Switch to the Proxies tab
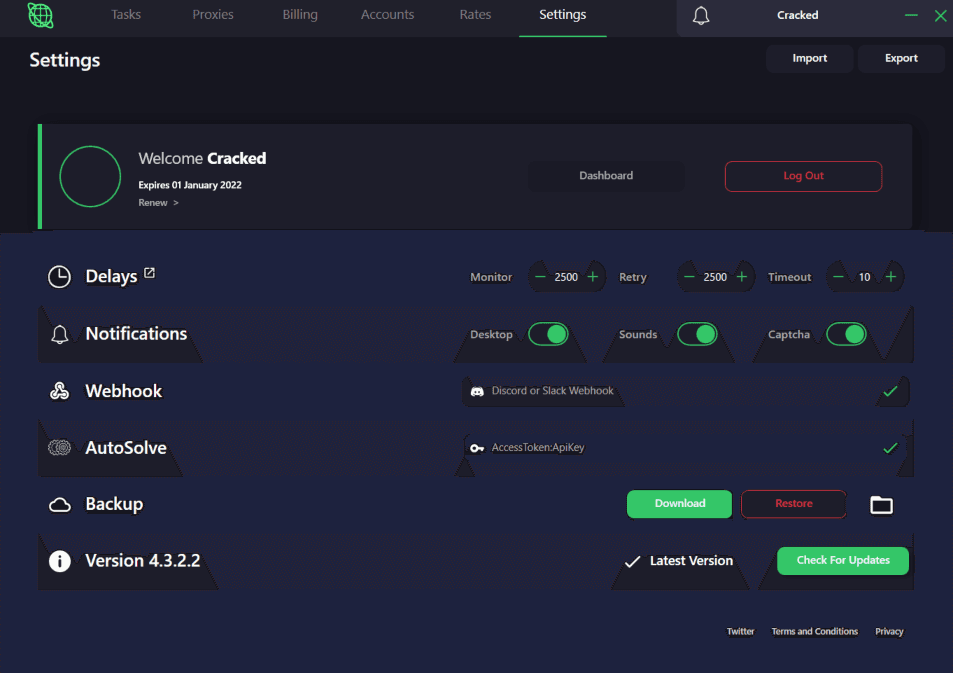This screenshot has width=953, height=673. (x=212, y=15)
